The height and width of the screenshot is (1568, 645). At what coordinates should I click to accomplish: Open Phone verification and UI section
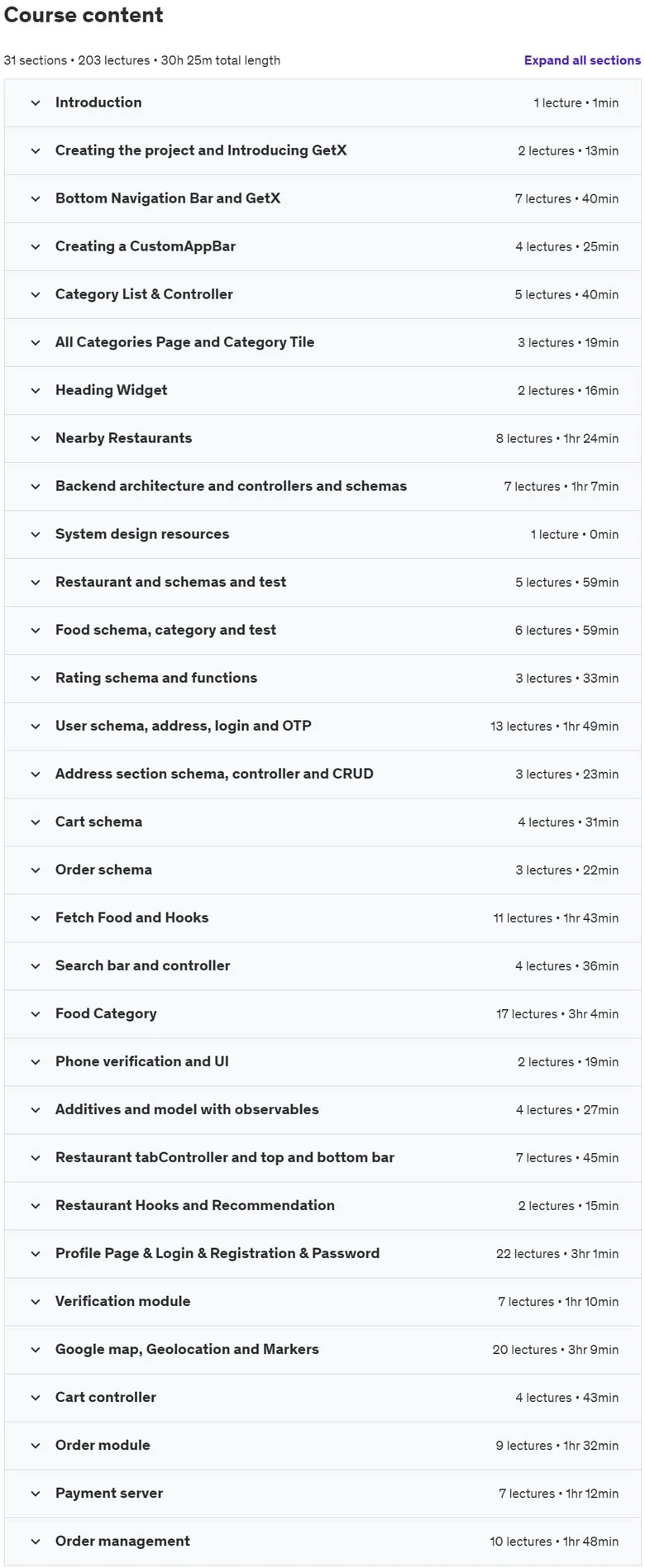(322, 1061)
